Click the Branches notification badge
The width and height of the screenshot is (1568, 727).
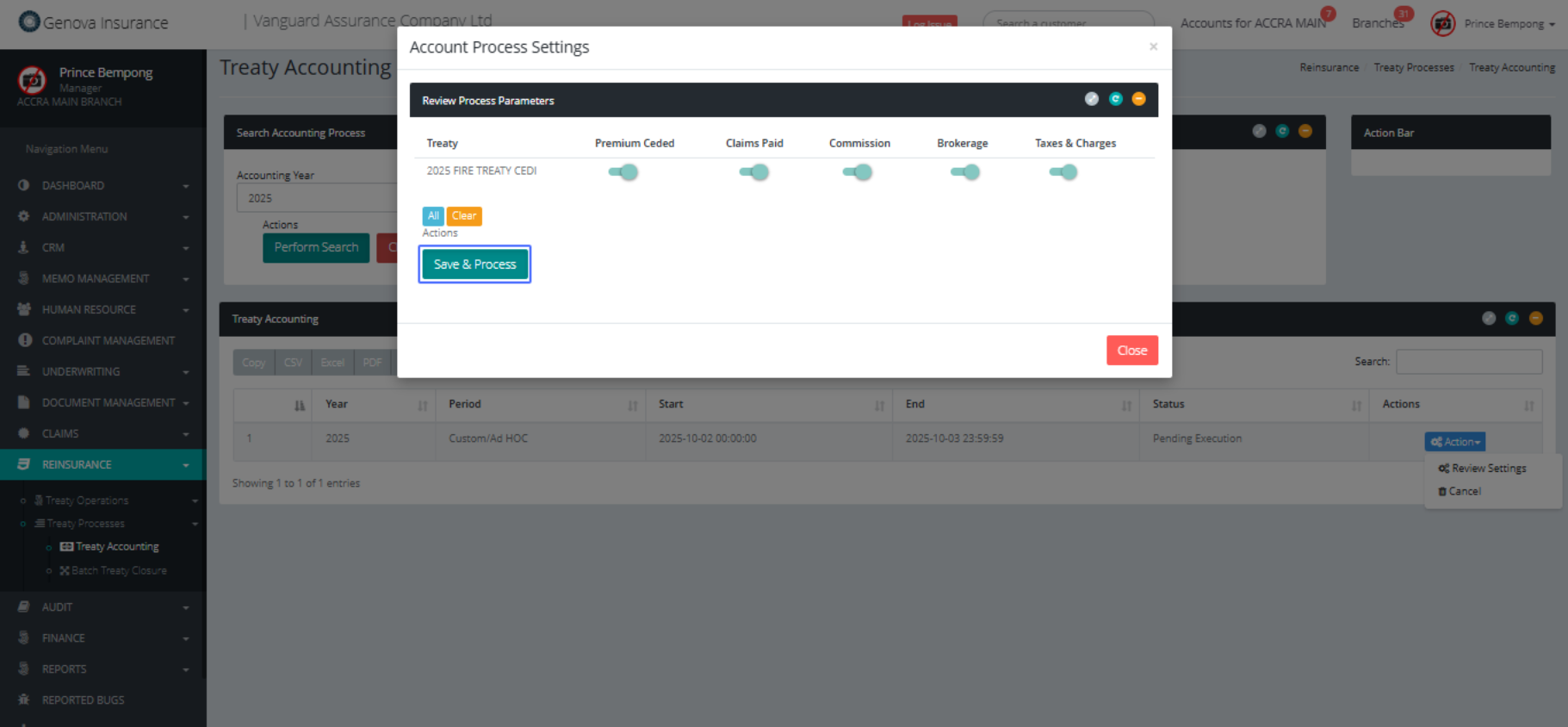1404,14
